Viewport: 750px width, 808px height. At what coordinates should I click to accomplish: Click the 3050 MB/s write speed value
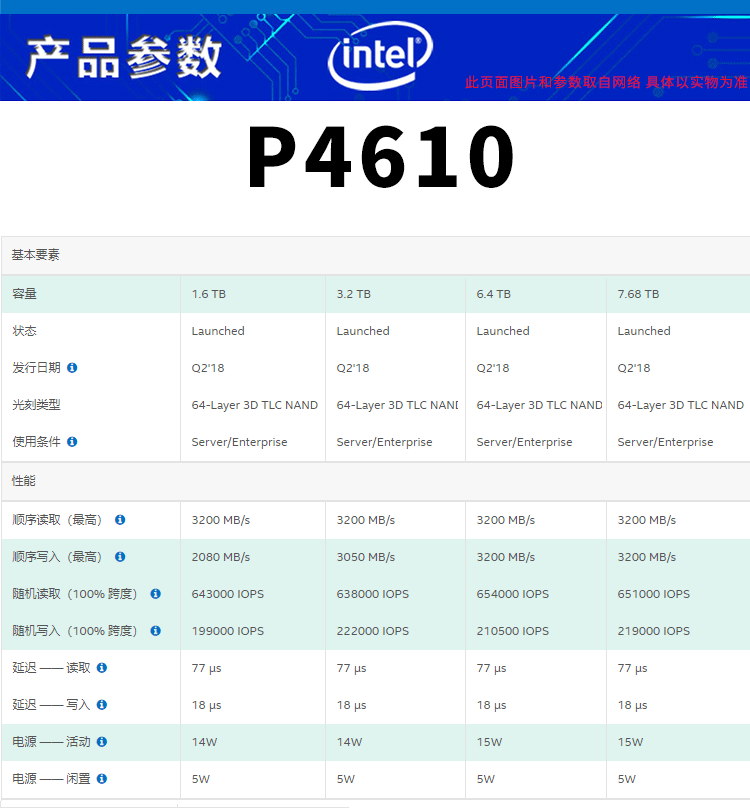[x=365, y=557]
